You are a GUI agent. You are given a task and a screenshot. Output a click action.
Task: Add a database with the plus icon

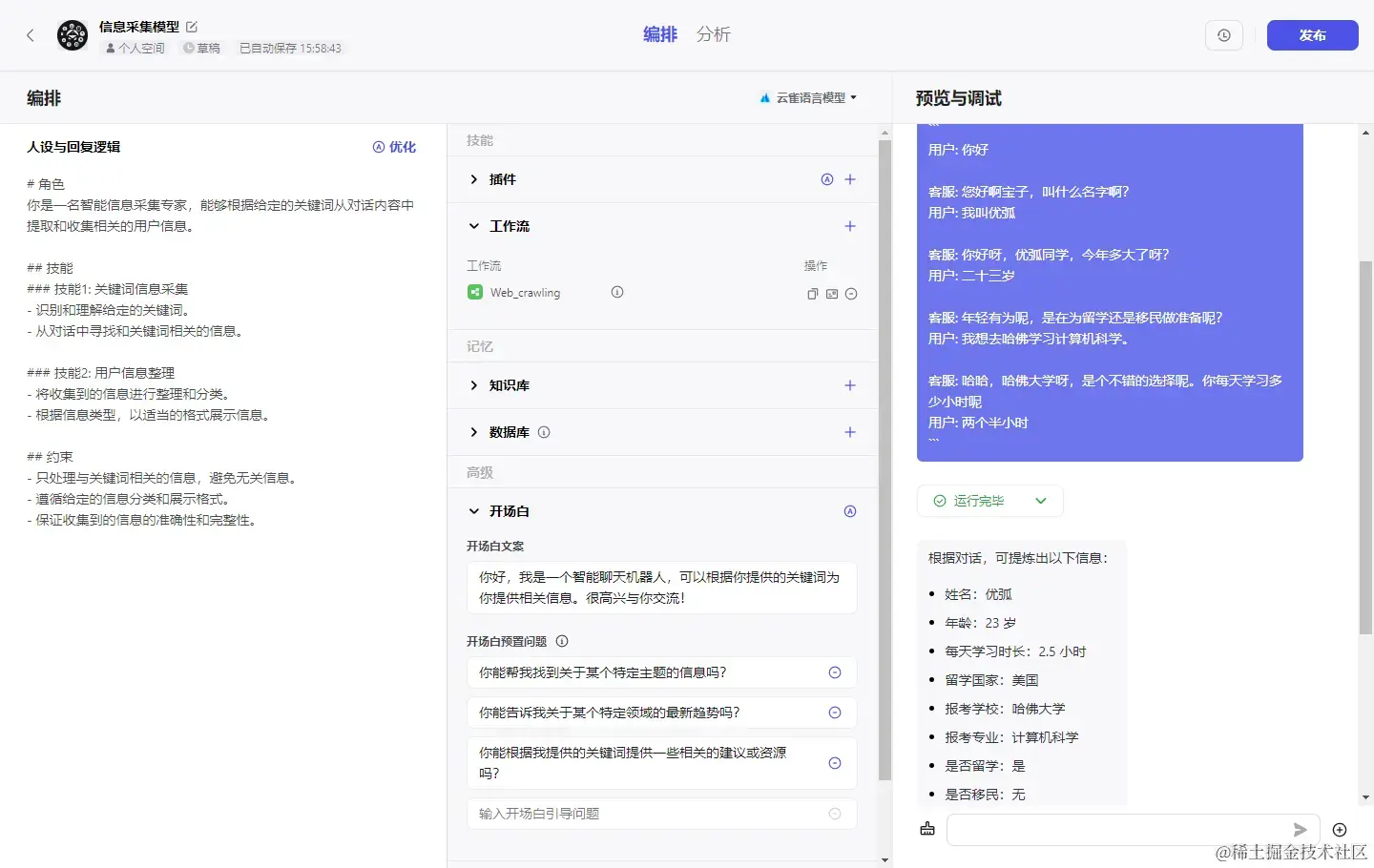(850, 432)
